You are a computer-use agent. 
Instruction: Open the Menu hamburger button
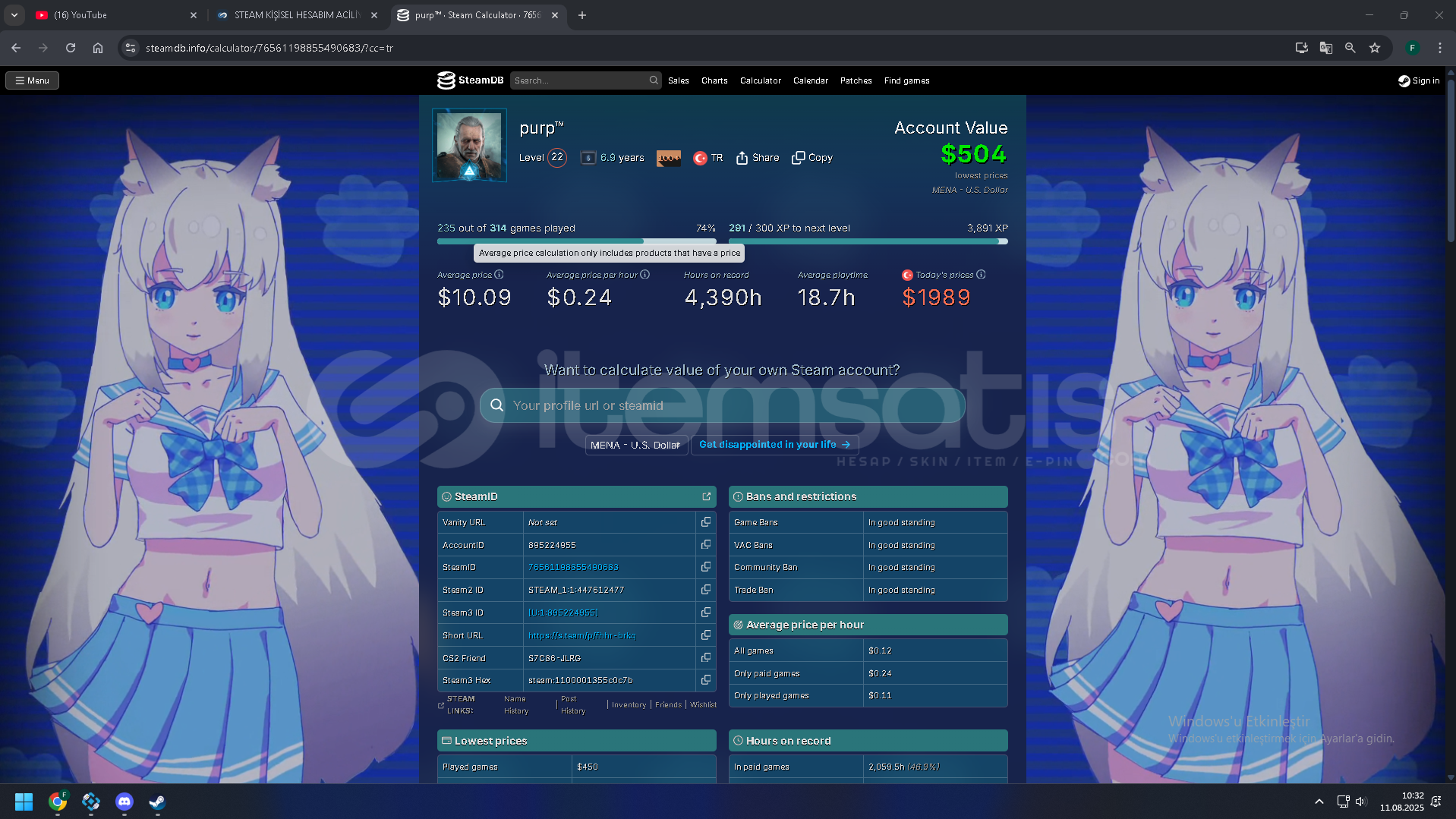coord(33,80)
